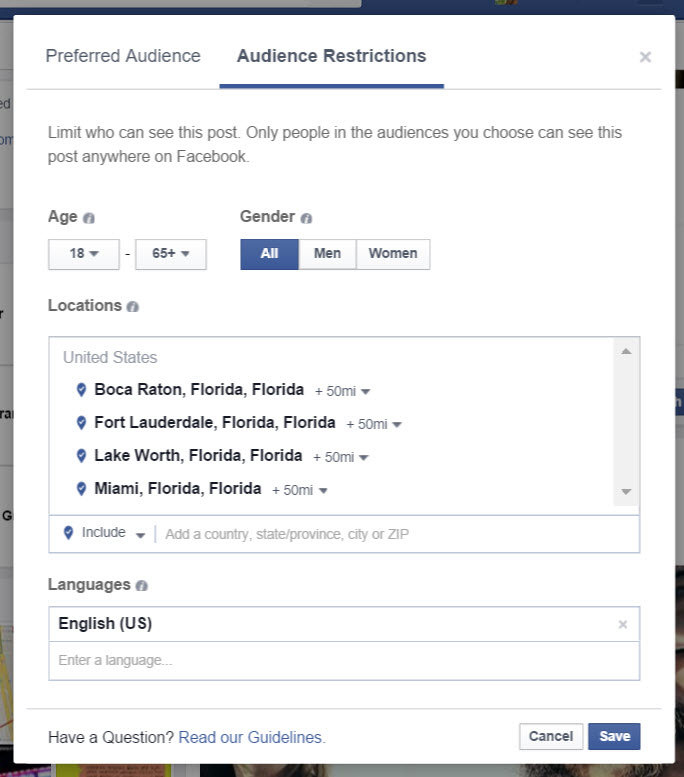Click the Fort Lauderdale location pin icon
This screenshot has width=684, height=777.
(81, 423)
